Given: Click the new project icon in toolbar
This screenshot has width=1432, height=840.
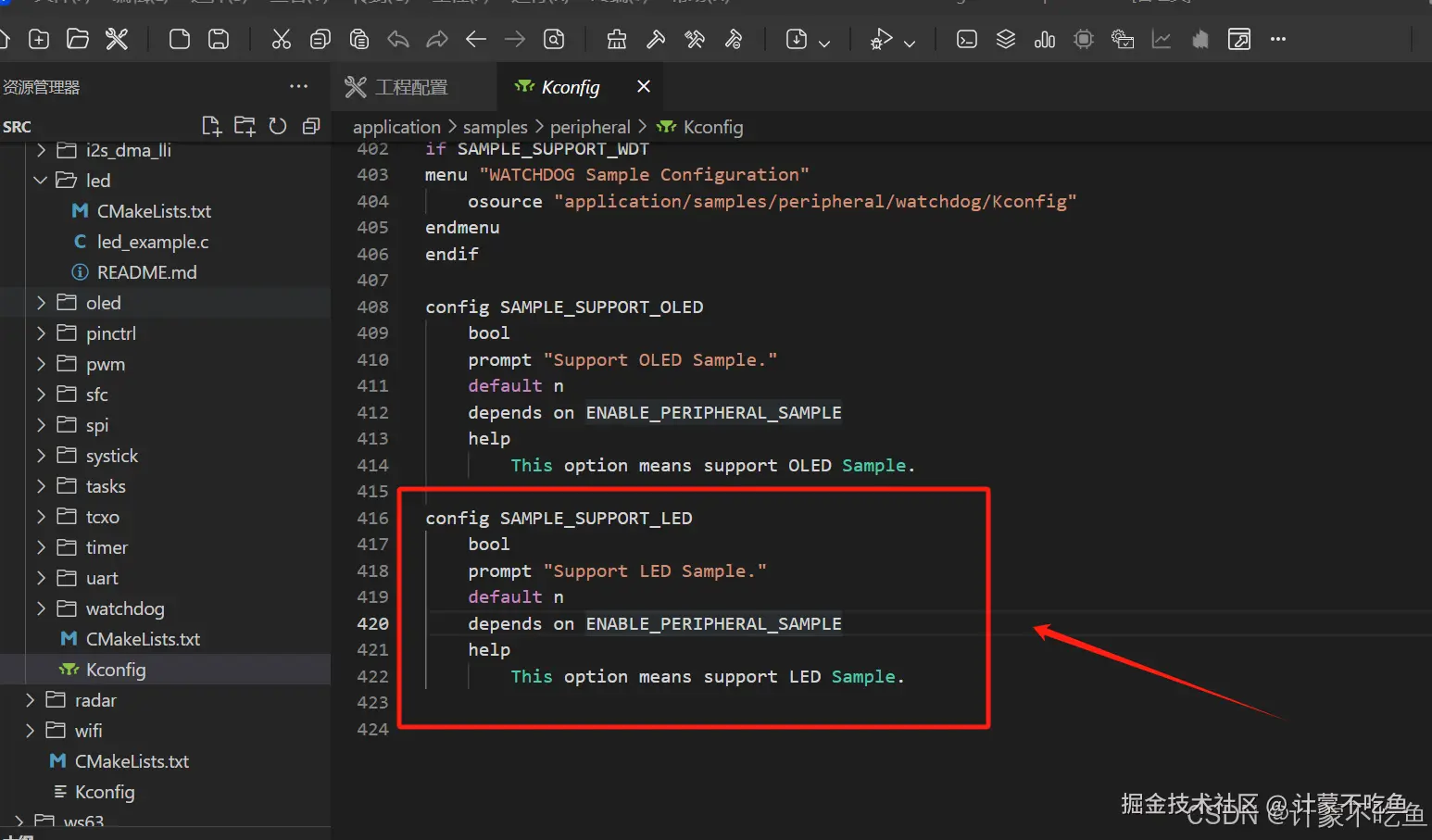Looking at the screenshot, I should click(39, 39).
